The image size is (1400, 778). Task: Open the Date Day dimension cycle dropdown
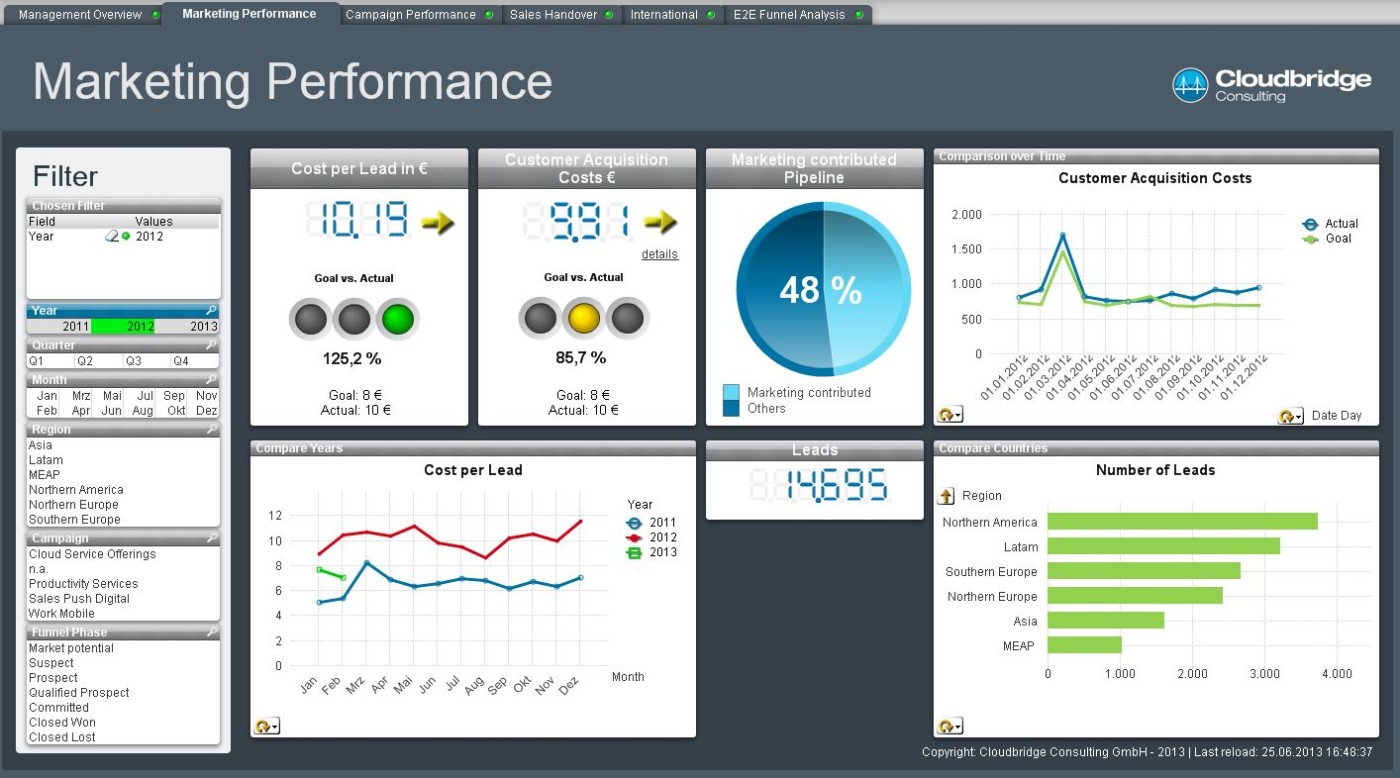point(1291,416)
